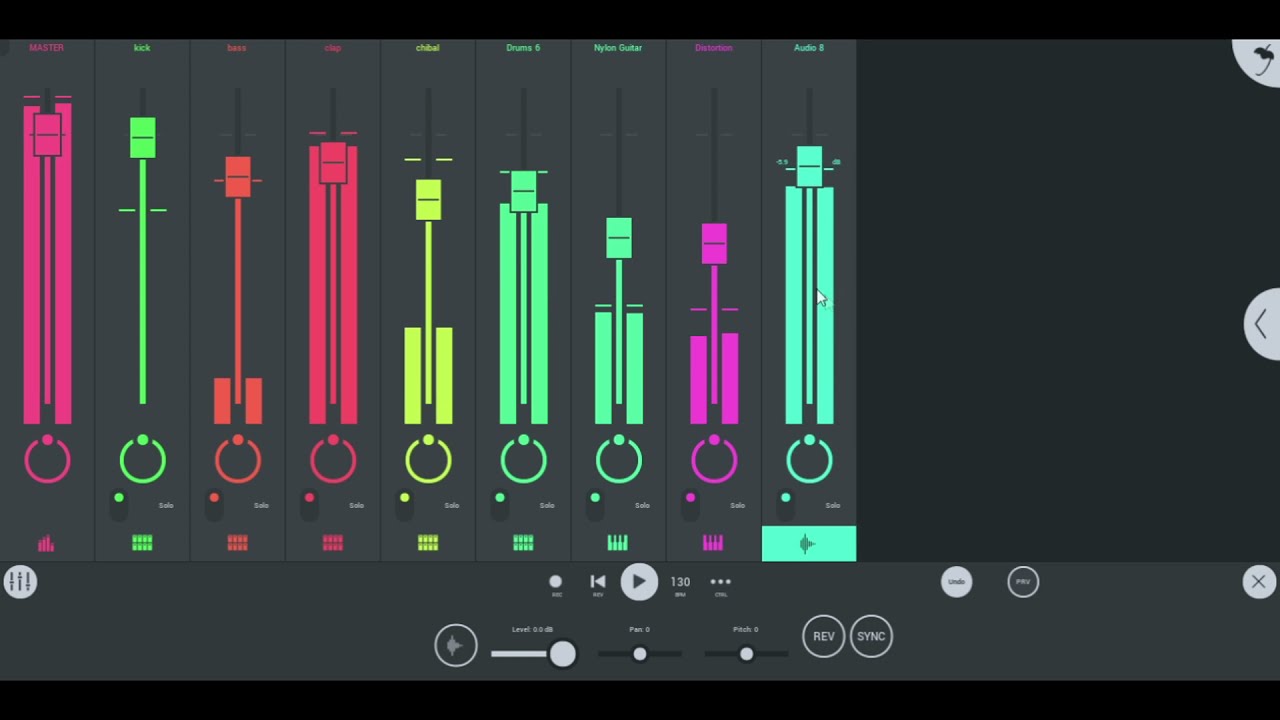This screenshot has width=1280, height=720.
Task: Click the 130 BPM tempo value
Action: (680, 581)
